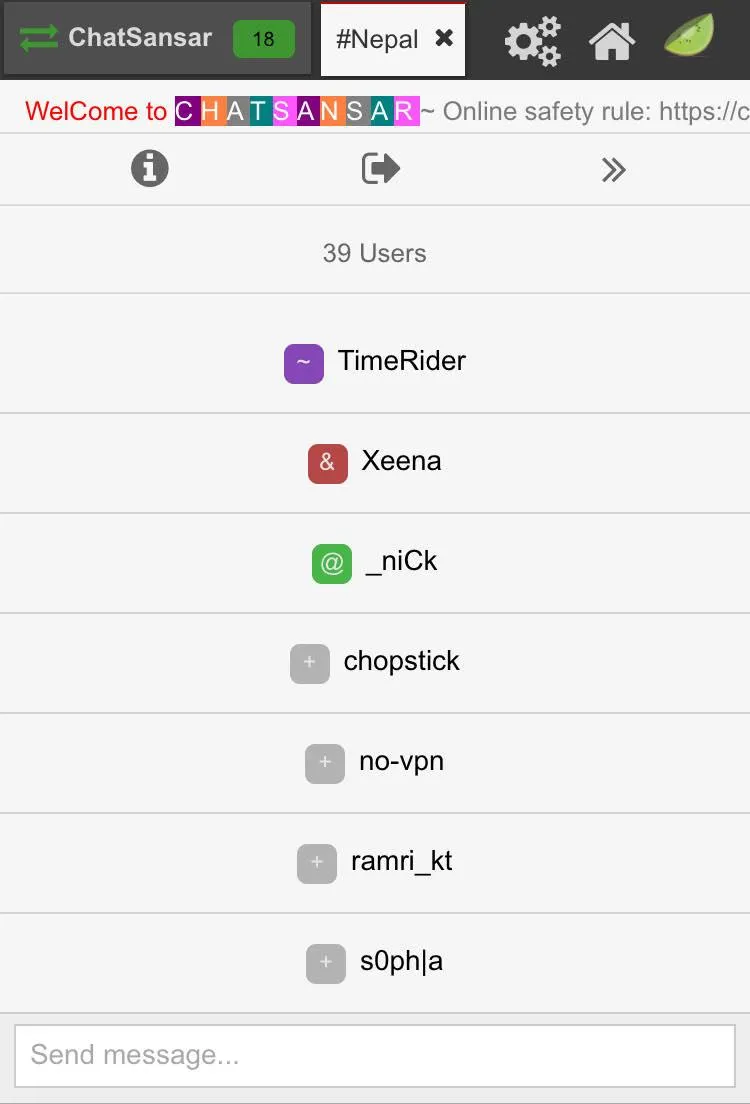Switch networks via ChatSansar arrows button
Viewport: 750px width, 1104px height.
click(x=40, y=38)
